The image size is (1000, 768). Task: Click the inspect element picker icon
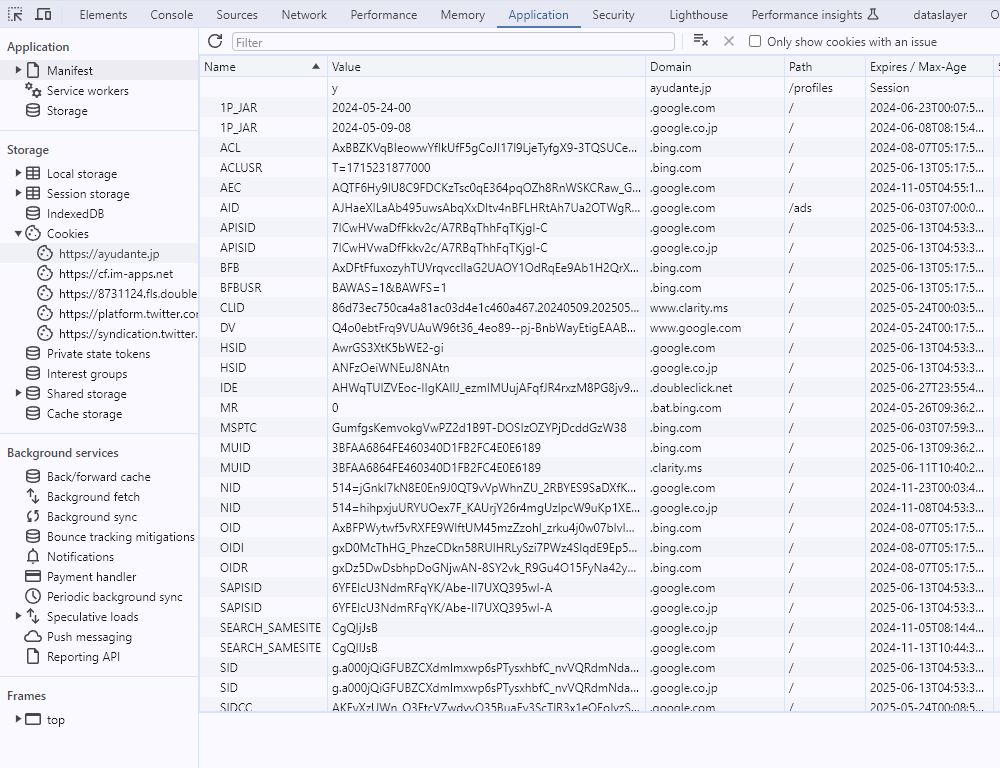click(x=15, y=14)
